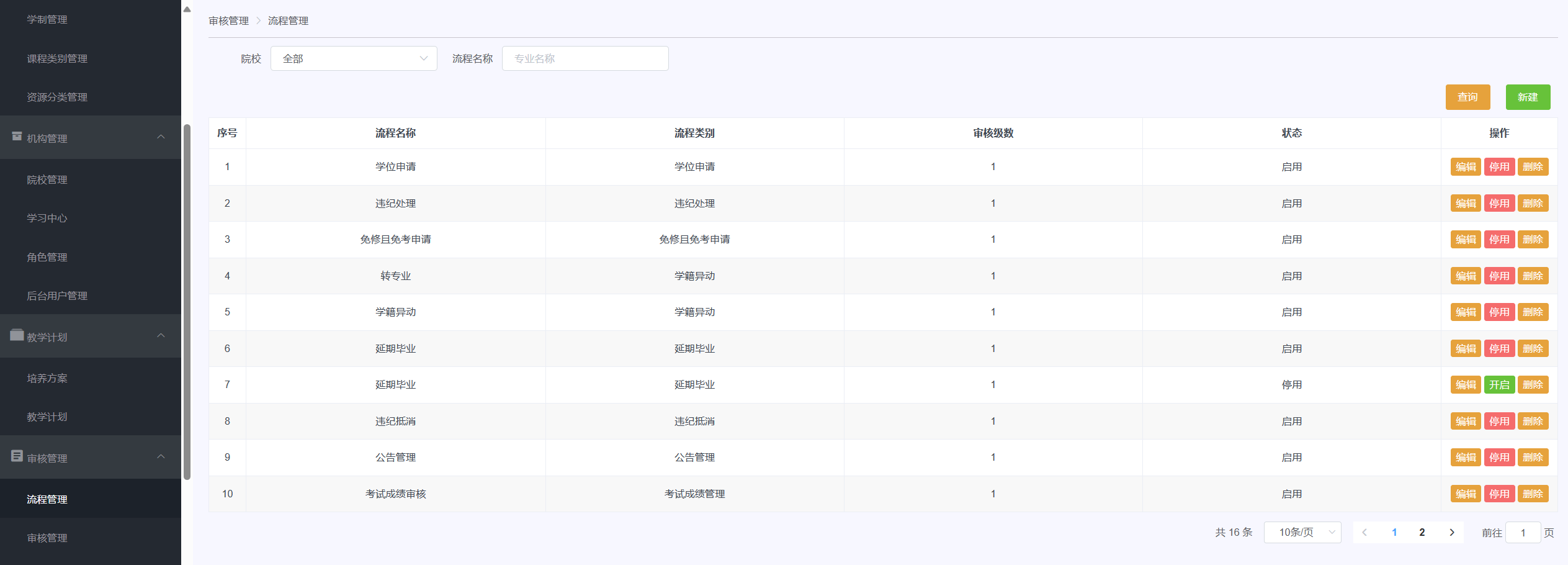Delete row 6 延期毕业

(1533, 348)
